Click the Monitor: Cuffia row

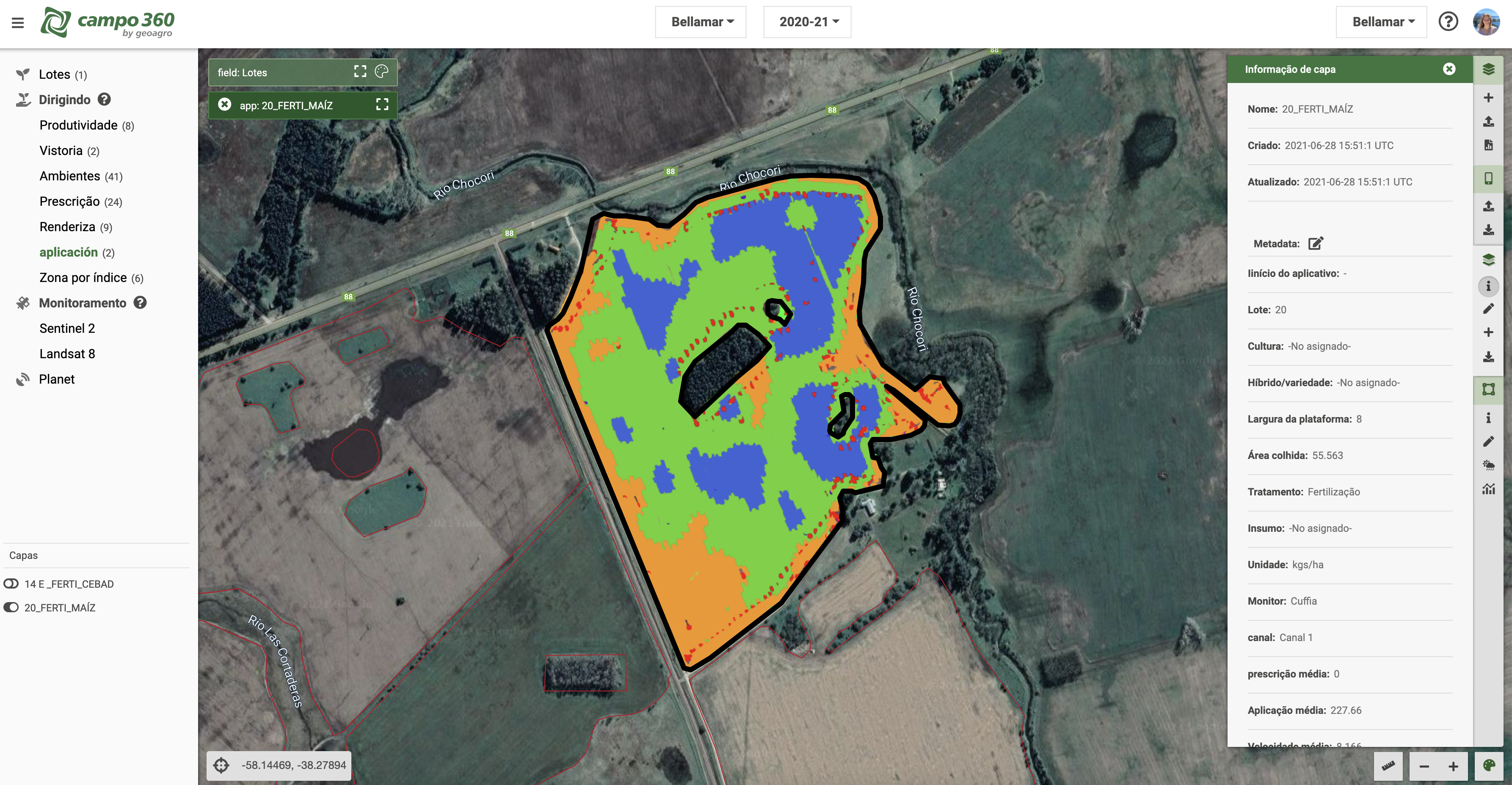click(x=1350, y=601)
